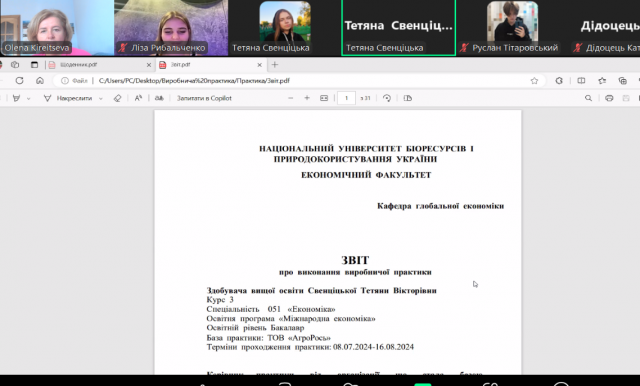Image resolution: width=640 pixels, height=386 pixels.
Task: Zoom in with the plus icon
Action: click(307, 98)
